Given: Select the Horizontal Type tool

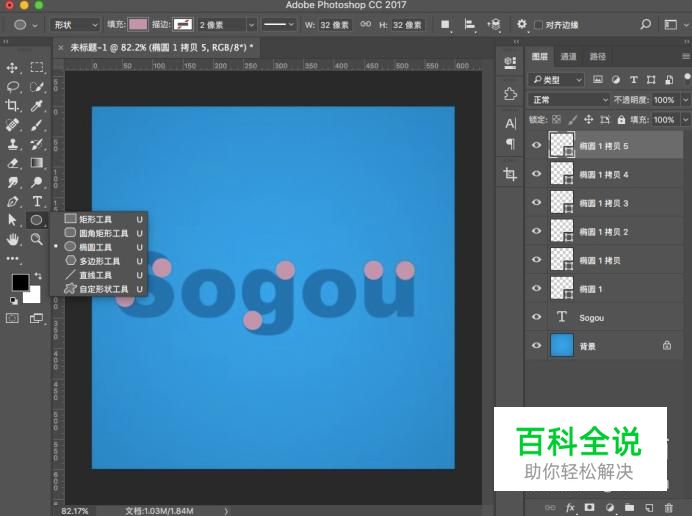Looking at the screenshot, I should [x=37, y=201].
